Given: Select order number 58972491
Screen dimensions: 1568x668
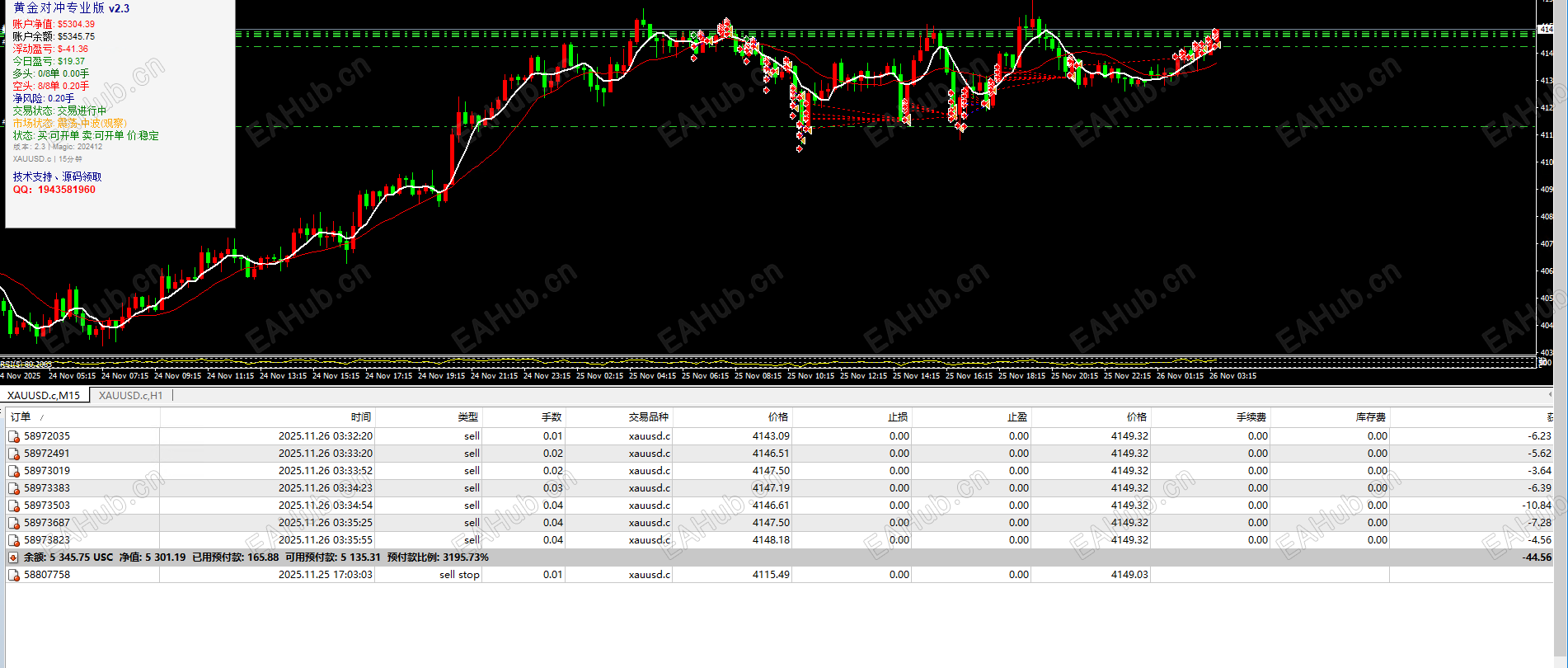Looking at the screenshot, I should point(47,454).
